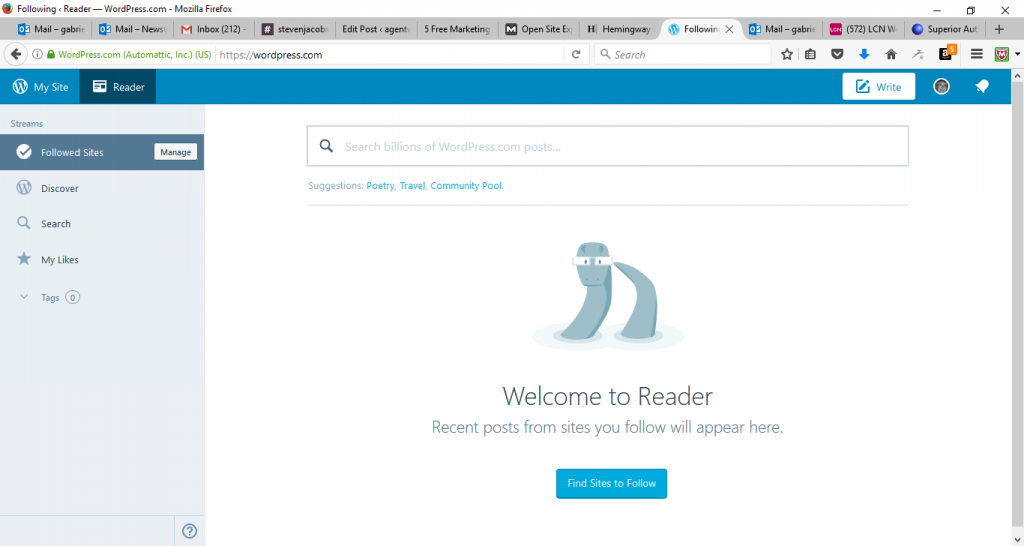Open the Firefox hamburger menu
Image resolution: width=1024 pixels, height=546 pixels.
976,54
